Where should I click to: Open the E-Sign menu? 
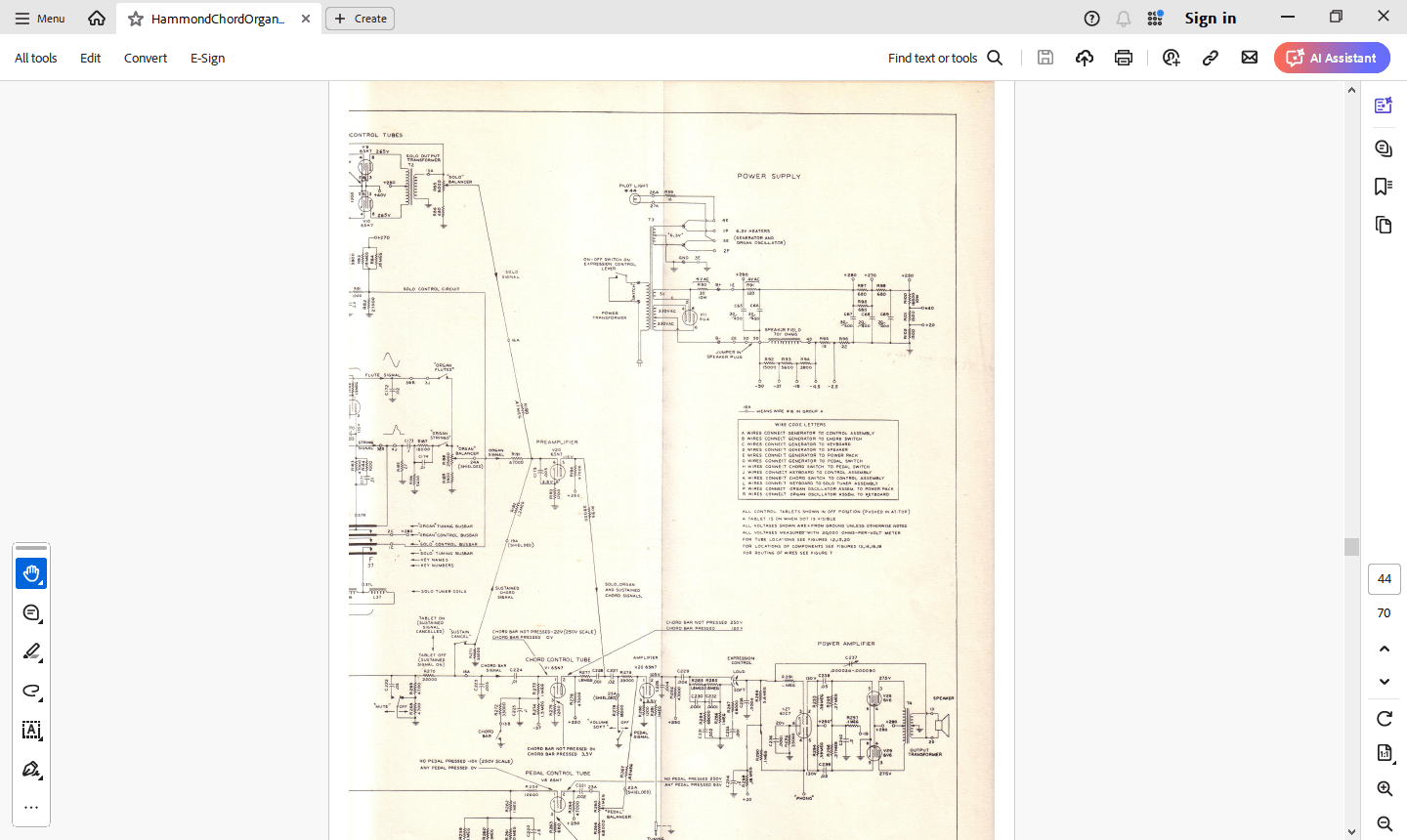click(x=208, y=58)
